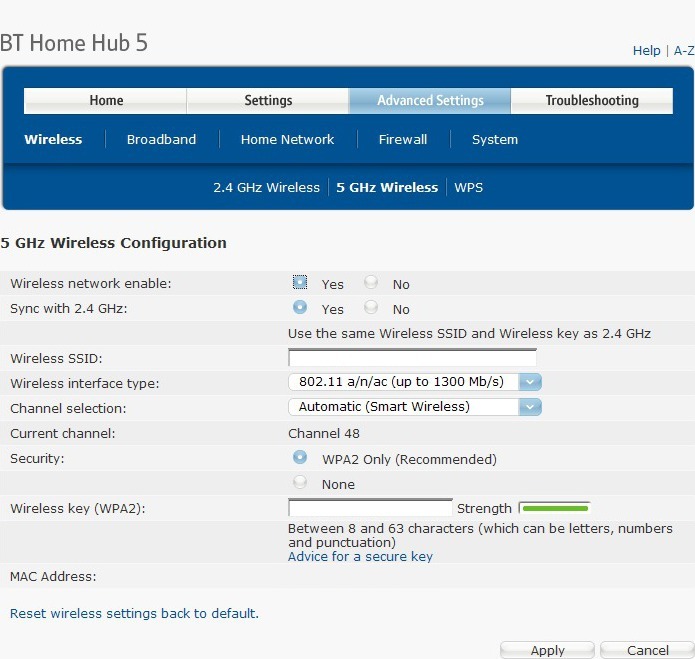Go to the Troubleshooting tab
695x659 pixels.
(592, 101)
